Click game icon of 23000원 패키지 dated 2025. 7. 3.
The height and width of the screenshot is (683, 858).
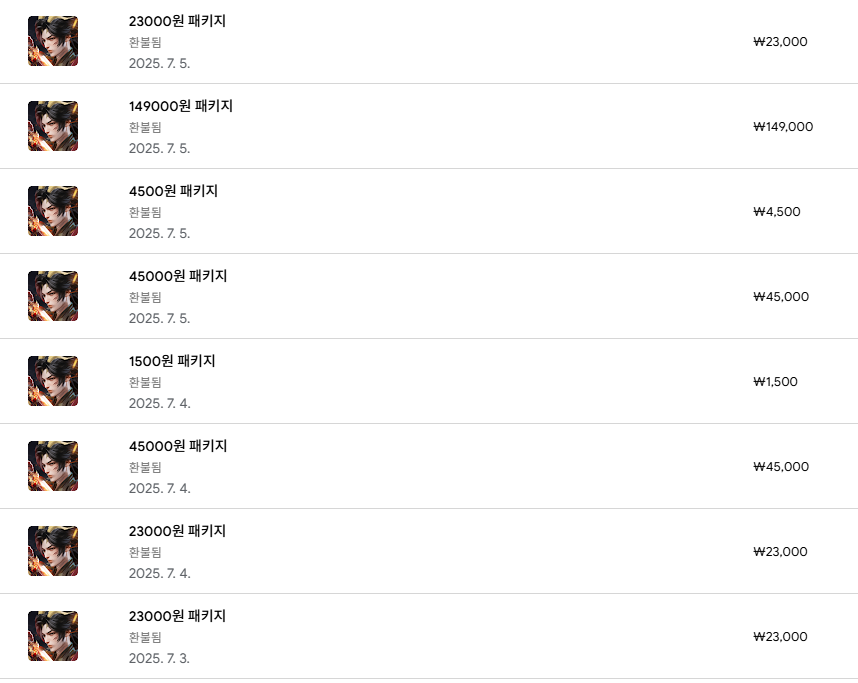click(53, 636)
